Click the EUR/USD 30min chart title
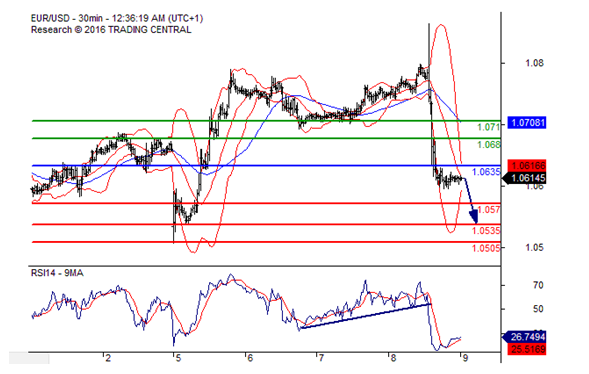589x374 pixels. [x=117, y=18]
